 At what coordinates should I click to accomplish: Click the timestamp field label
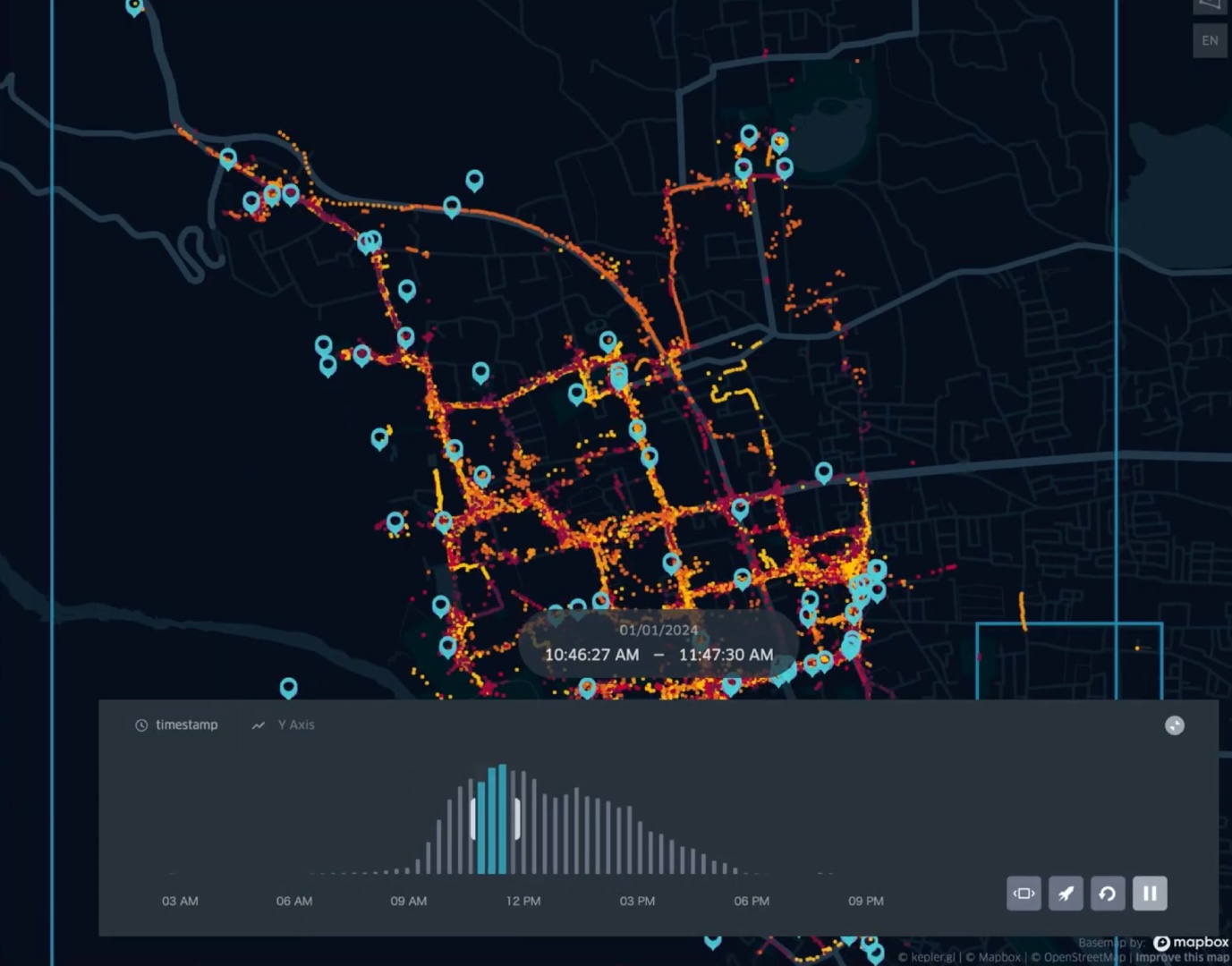(186, 724)
